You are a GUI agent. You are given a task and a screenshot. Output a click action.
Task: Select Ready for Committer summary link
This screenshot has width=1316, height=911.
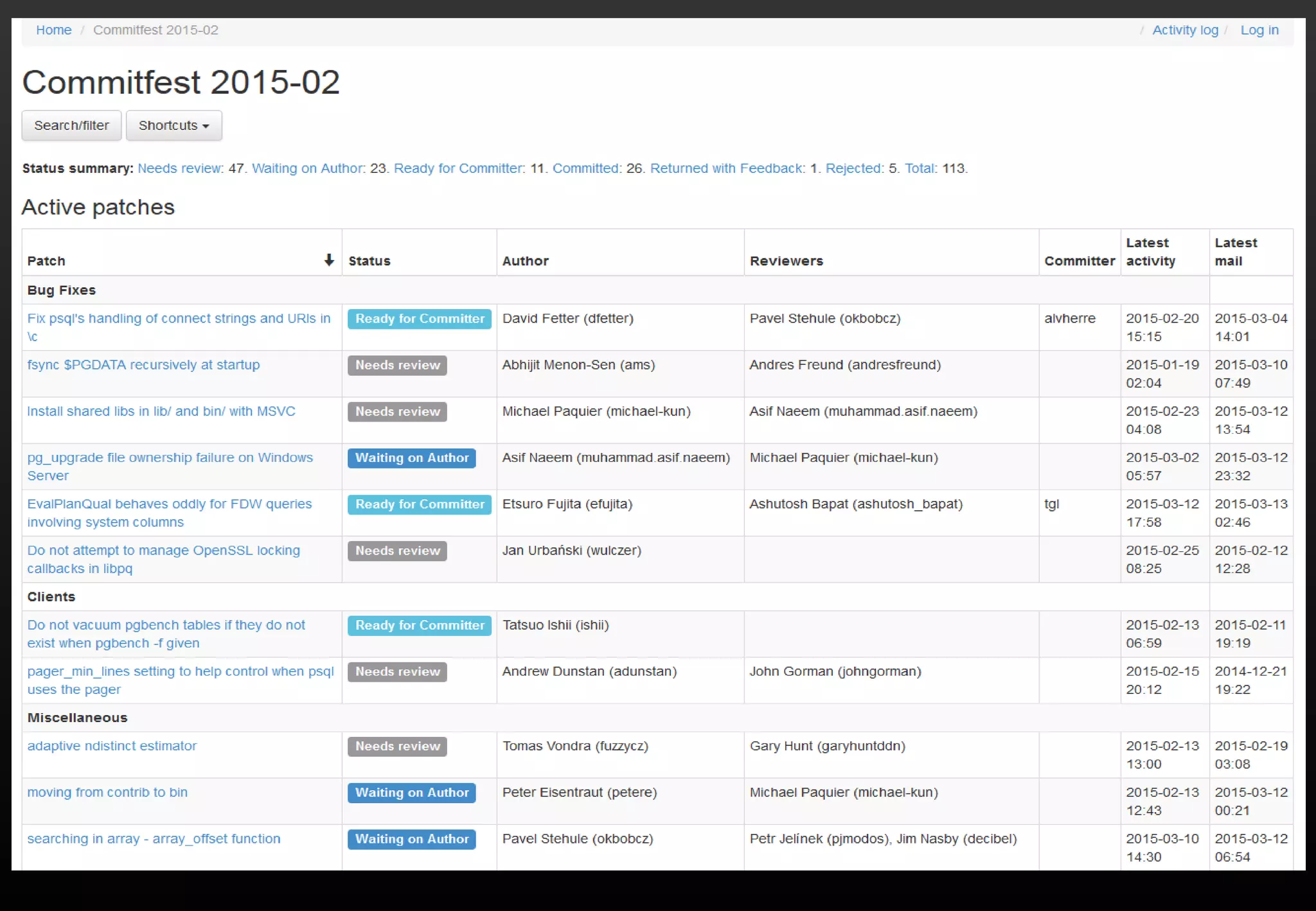(458, 168)
